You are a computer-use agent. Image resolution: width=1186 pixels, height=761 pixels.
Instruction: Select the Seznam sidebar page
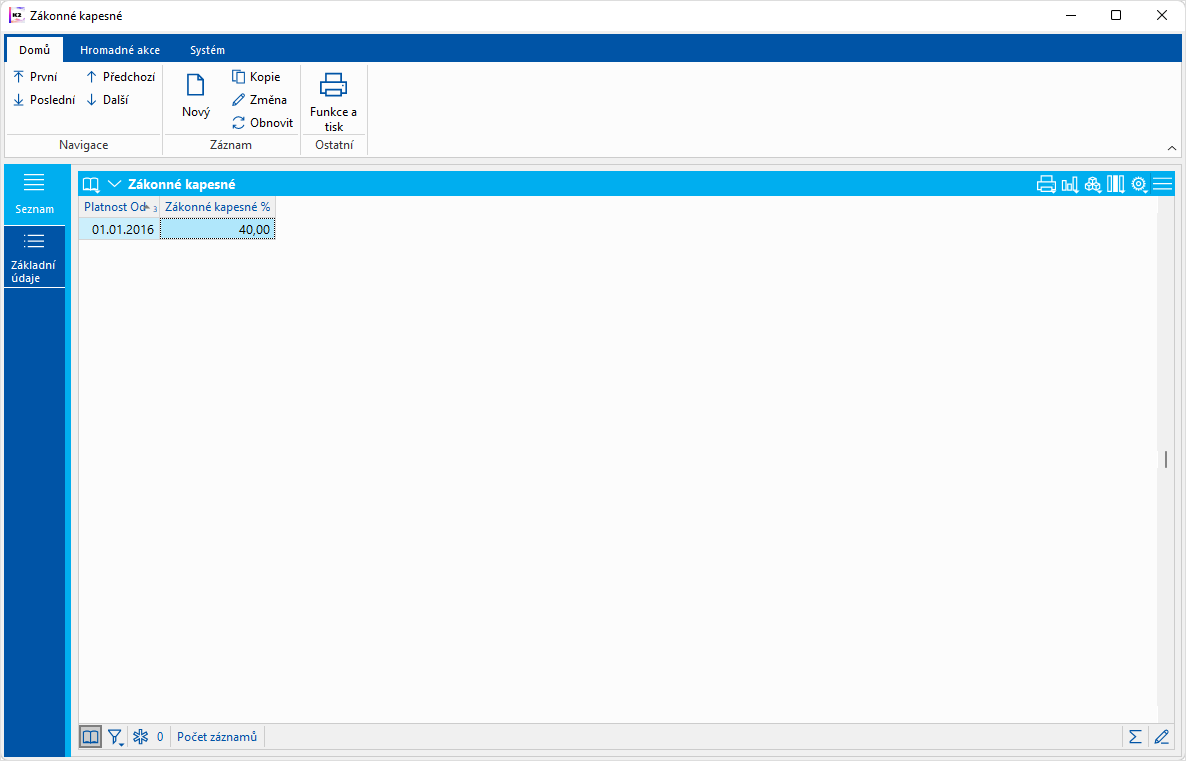34,194
